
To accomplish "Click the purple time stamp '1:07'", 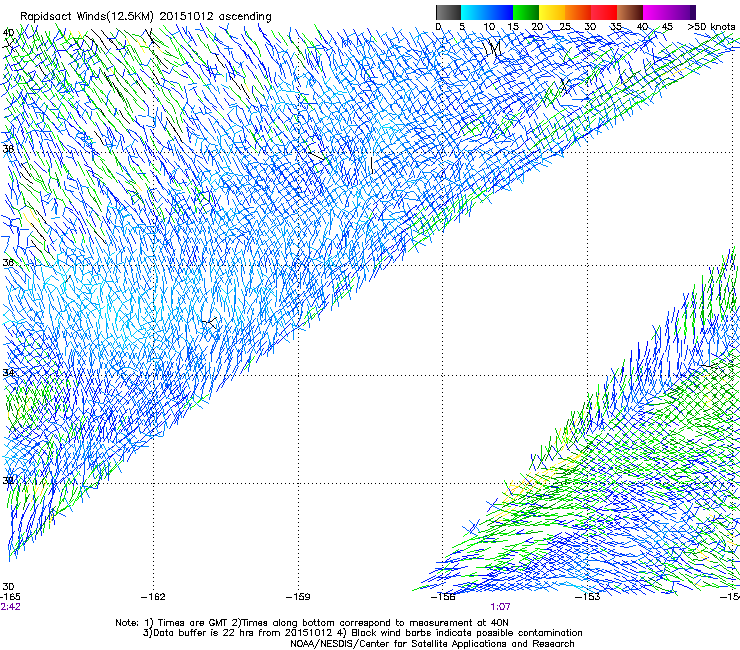I will 500,607.
